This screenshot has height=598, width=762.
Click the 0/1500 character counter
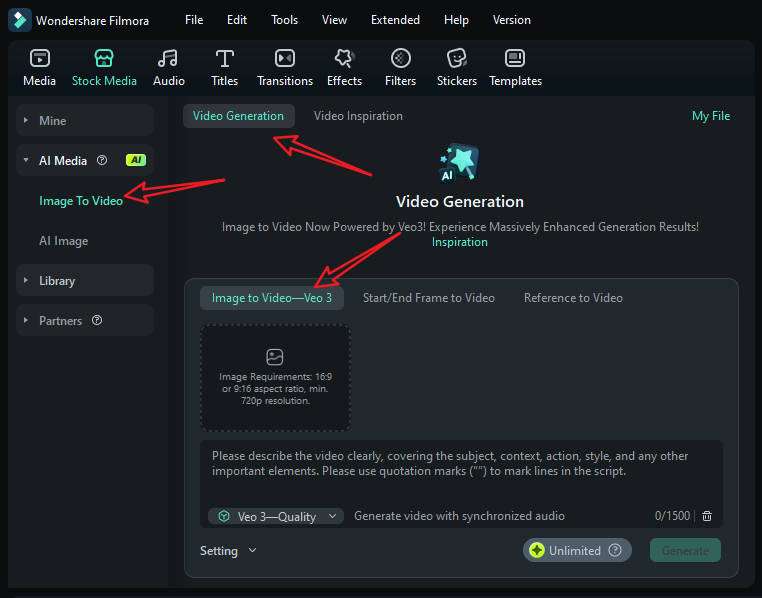tap(672, 516)
